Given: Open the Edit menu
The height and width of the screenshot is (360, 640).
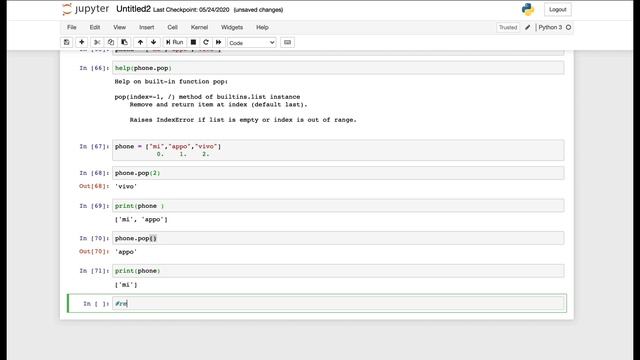Looking at the screenshot, I should point(95,27).
